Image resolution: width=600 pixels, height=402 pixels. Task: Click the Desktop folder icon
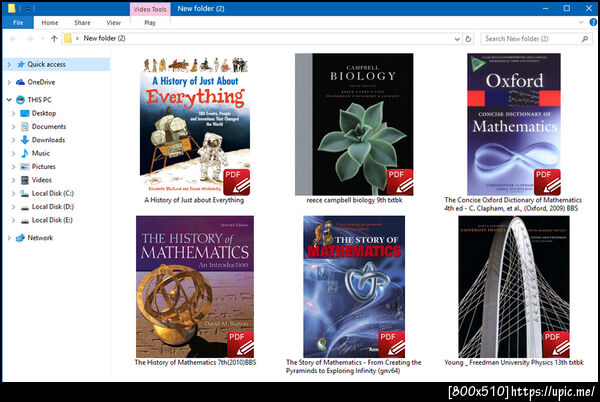pyautogui.click(x=25, y=113)
